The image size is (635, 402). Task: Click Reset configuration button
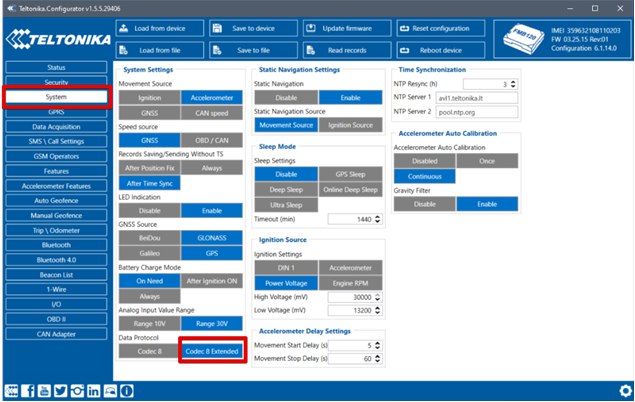[x=441, y=28]
